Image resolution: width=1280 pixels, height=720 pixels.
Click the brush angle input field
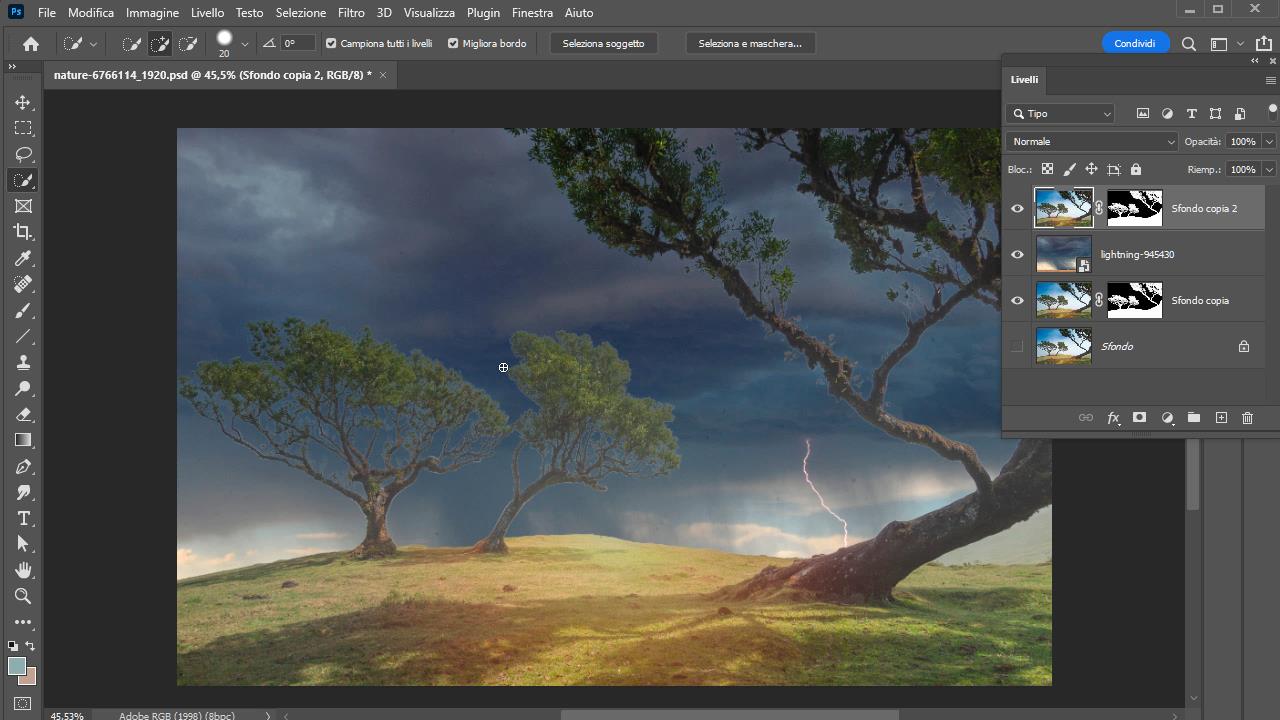tap(297, 44)
